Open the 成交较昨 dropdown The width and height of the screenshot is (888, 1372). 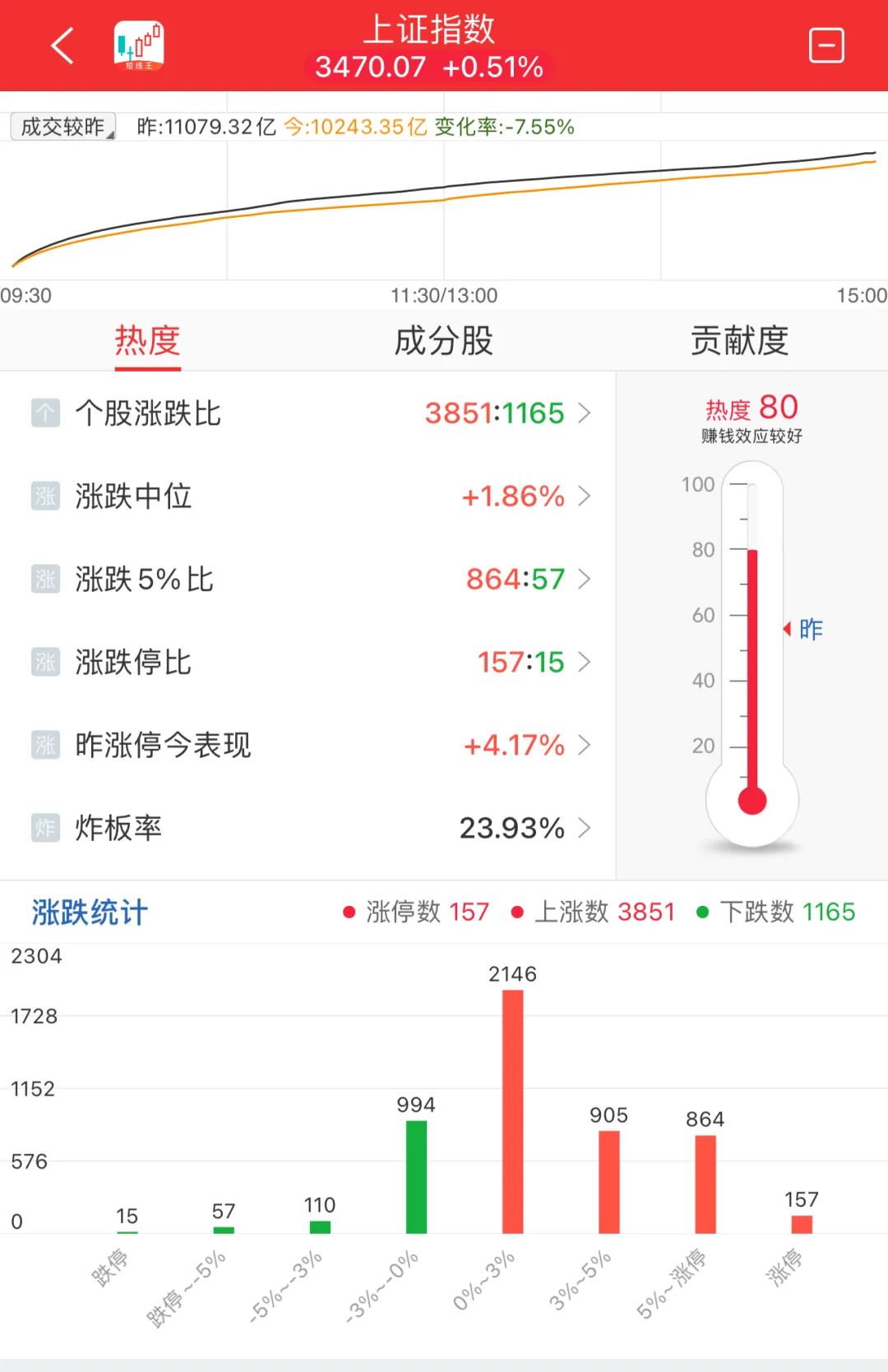(62, 127)
